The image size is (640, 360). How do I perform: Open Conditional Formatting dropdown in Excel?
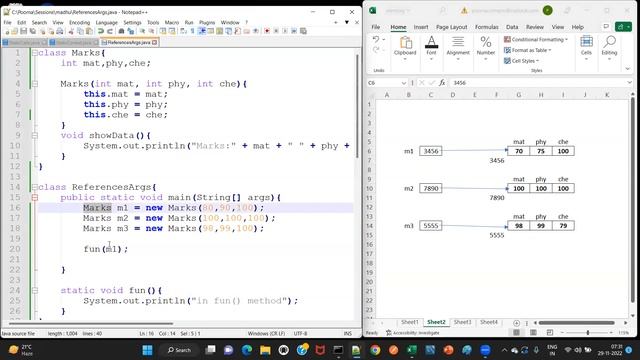pos(536,40)
